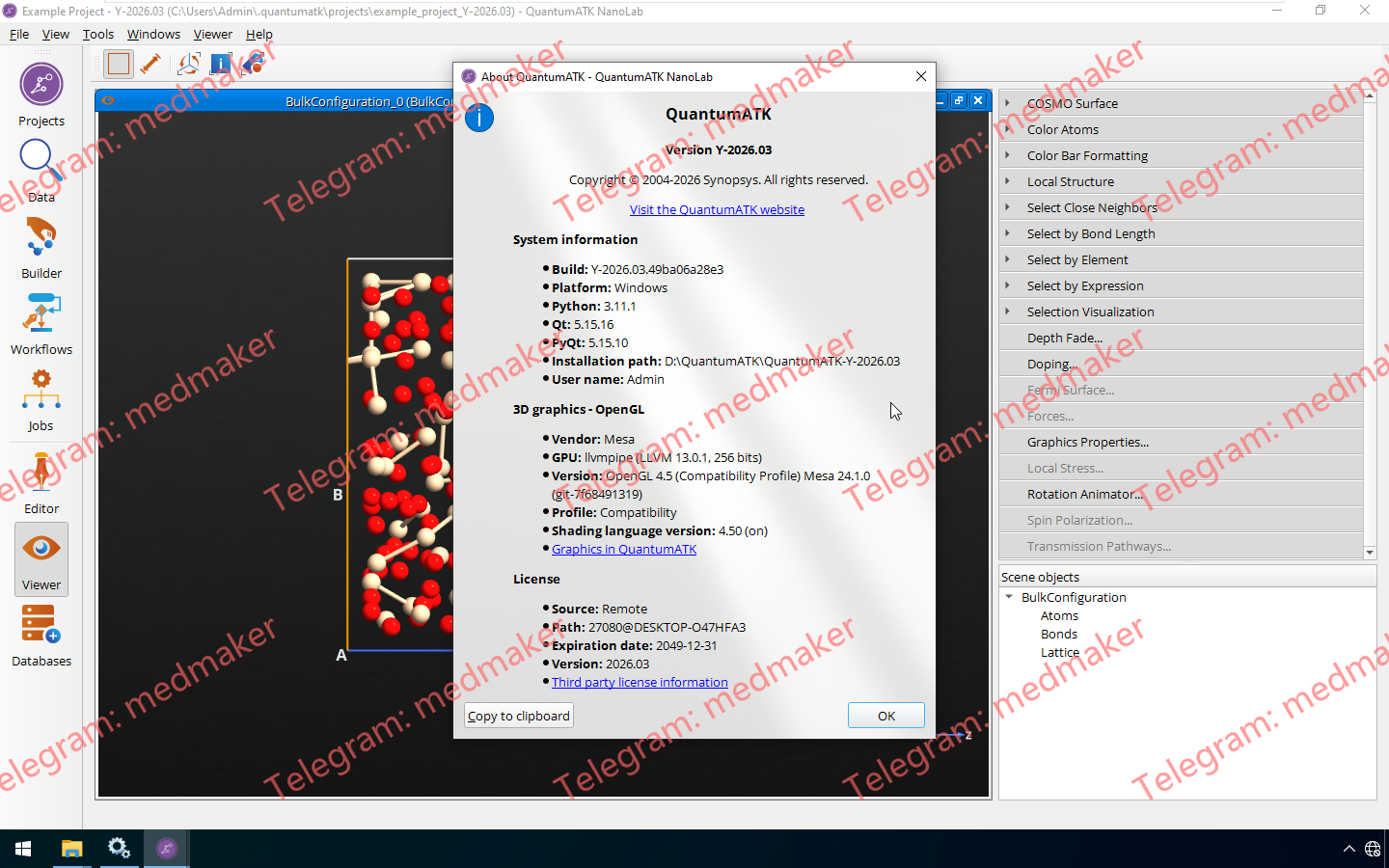Open the File menu
This screenshot has width=1389, height=868.
(x=19, y=34)
